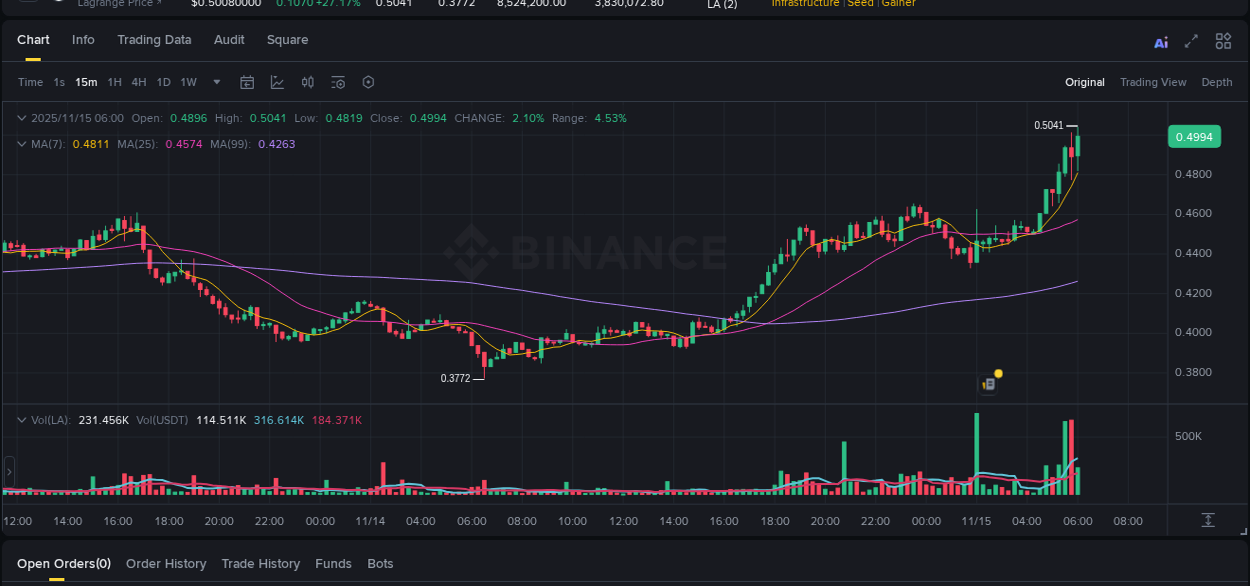Viewport: 1250px width, 586px height.
Task: Open the indicator settings list icon
Action: (338, 82)
